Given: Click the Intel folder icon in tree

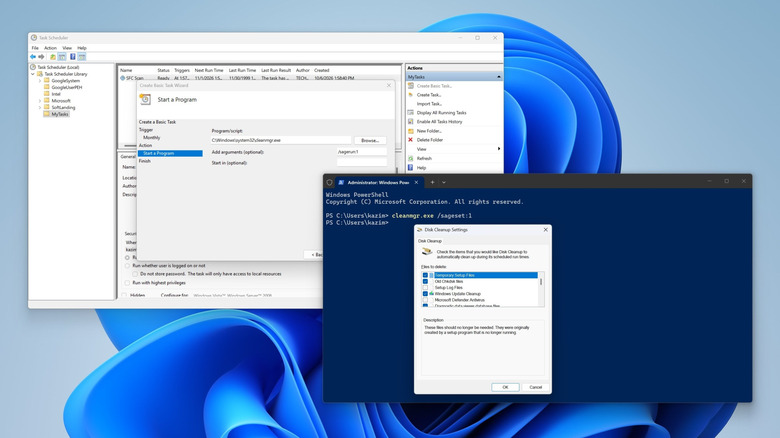Looking at the screenshot, I should pyautogui.click(x=47, y=94).
